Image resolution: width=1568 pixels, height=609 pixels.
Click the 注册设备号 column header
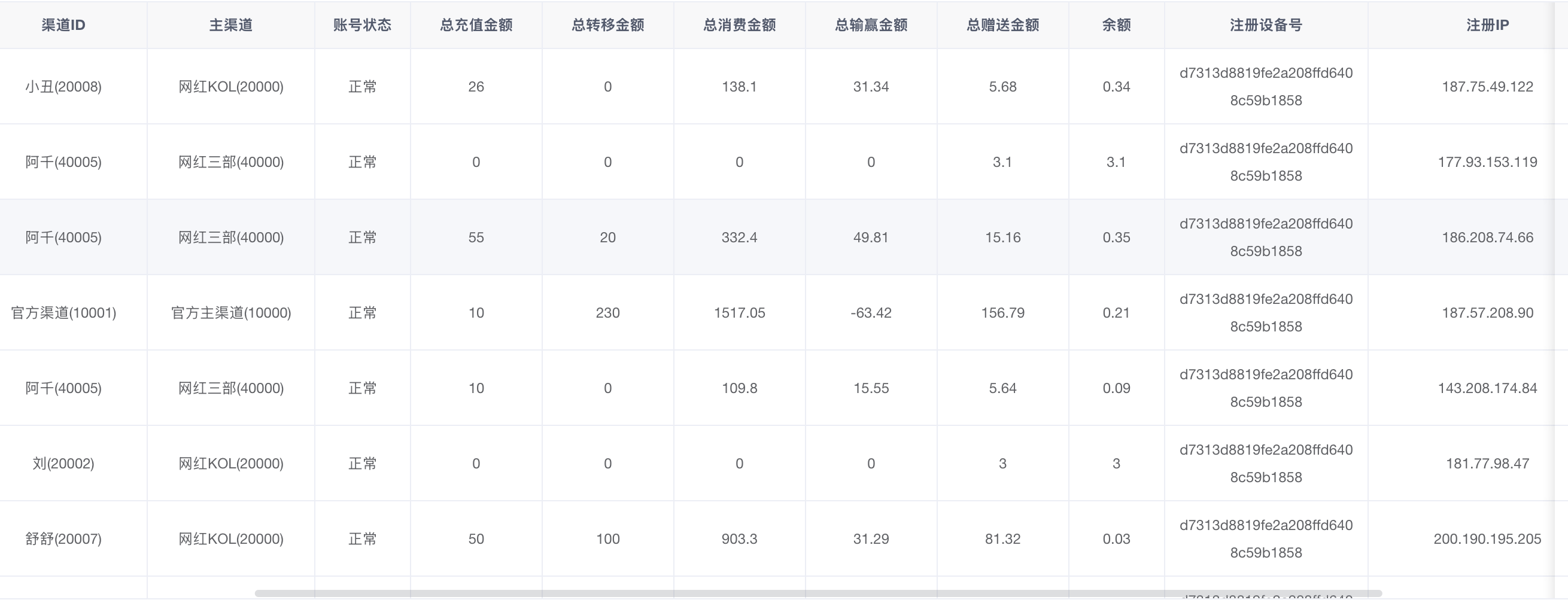click(x=1266, y=25)
